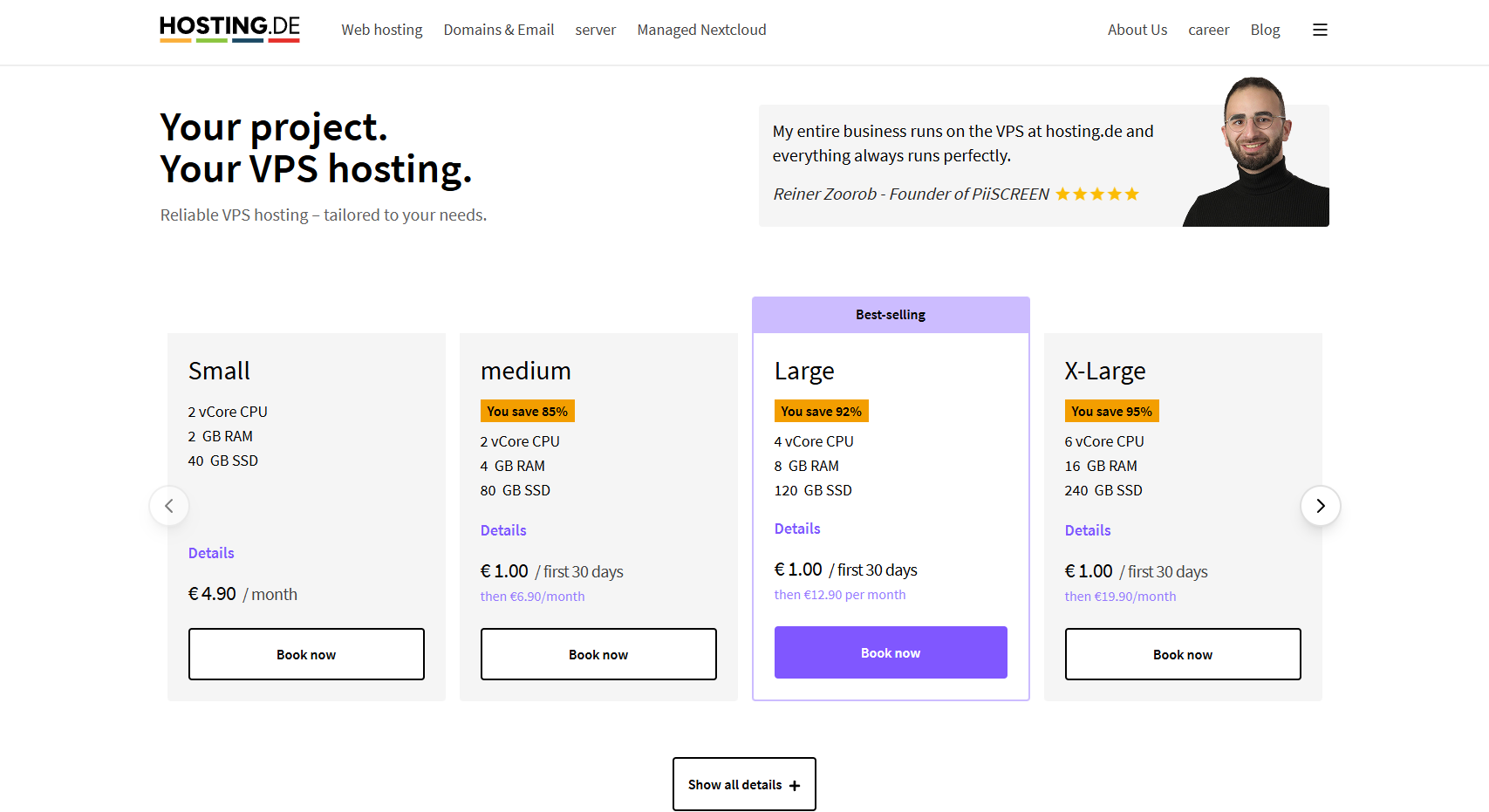Open the career page link

point(1209,30)
